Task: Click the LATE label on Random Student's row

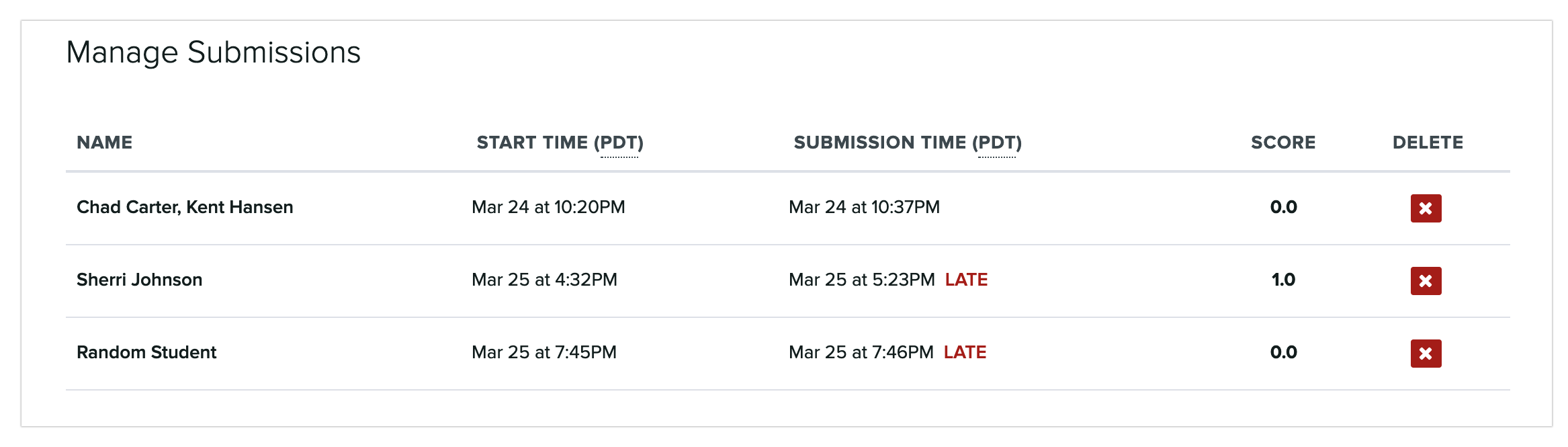Action: (965, 352)
